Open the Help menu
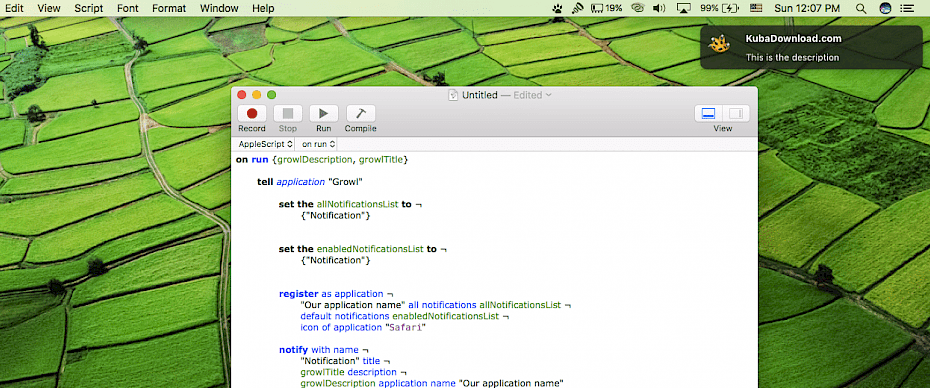Image resolution: width=930 pixels, height=388 pixels. click(x=263, y=8)
